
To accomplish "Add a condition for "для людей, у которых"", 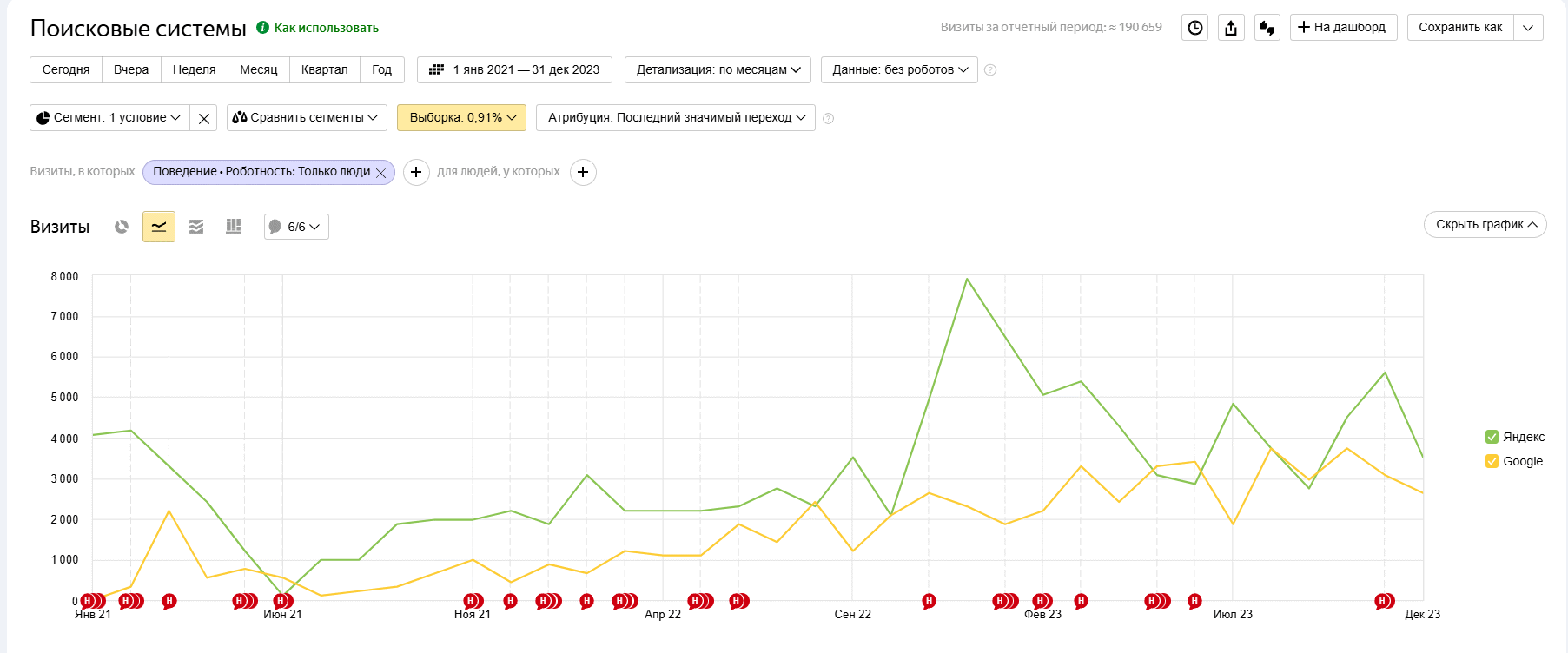I will [583, 172].
